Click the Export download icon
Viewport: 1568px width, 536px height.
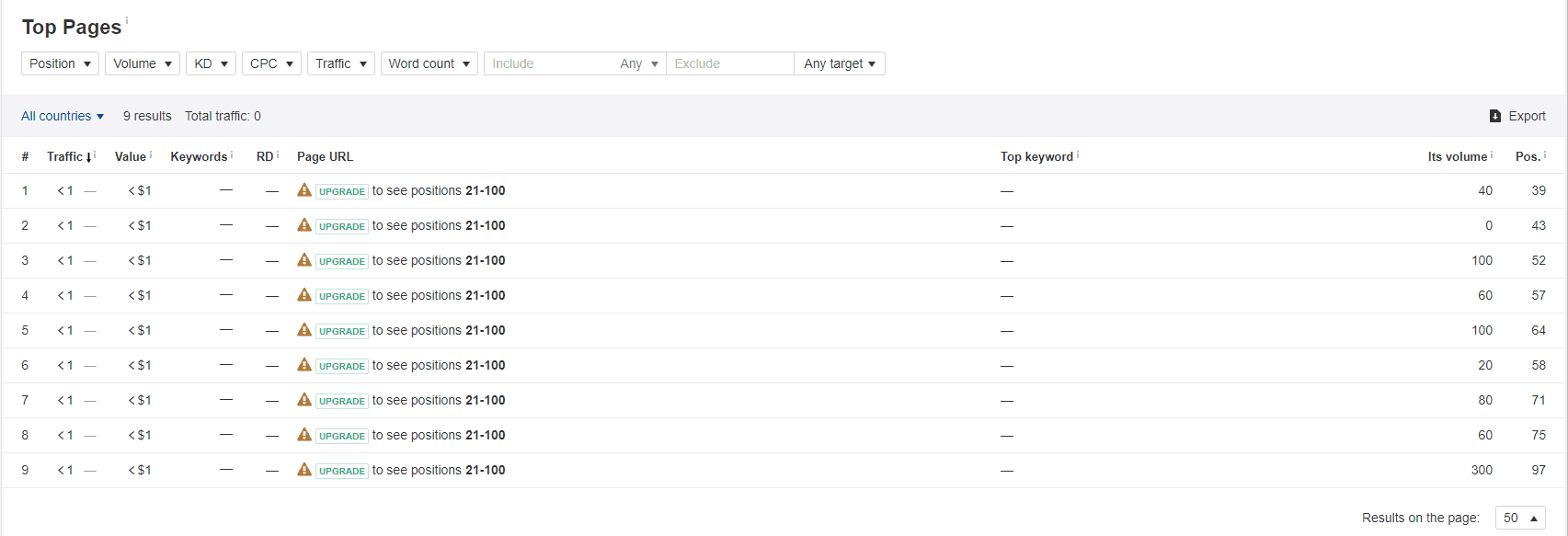[x=1495, y=116]
